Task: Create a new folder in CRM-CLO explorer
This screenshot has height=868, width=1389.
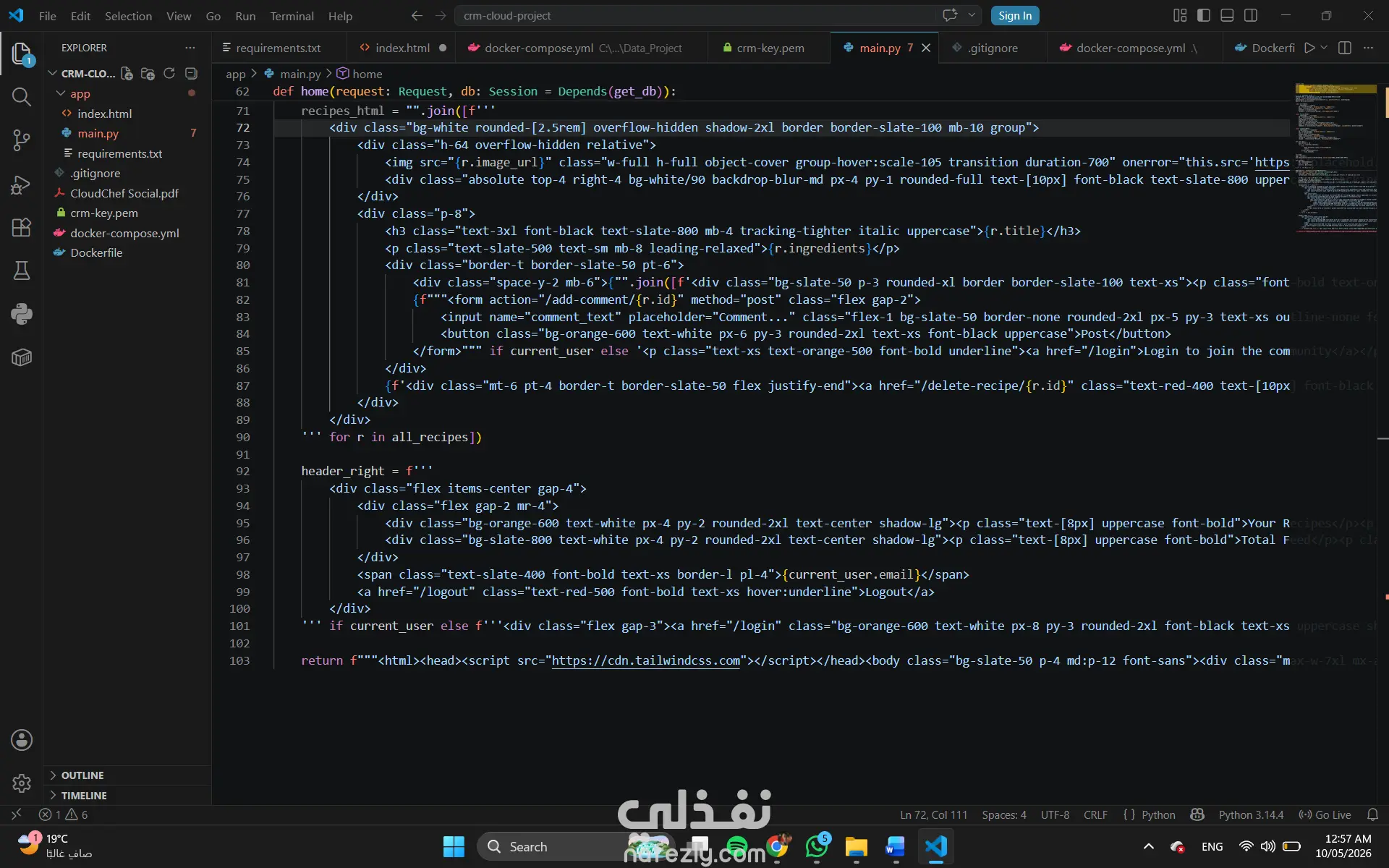Action: click(148, 73)
